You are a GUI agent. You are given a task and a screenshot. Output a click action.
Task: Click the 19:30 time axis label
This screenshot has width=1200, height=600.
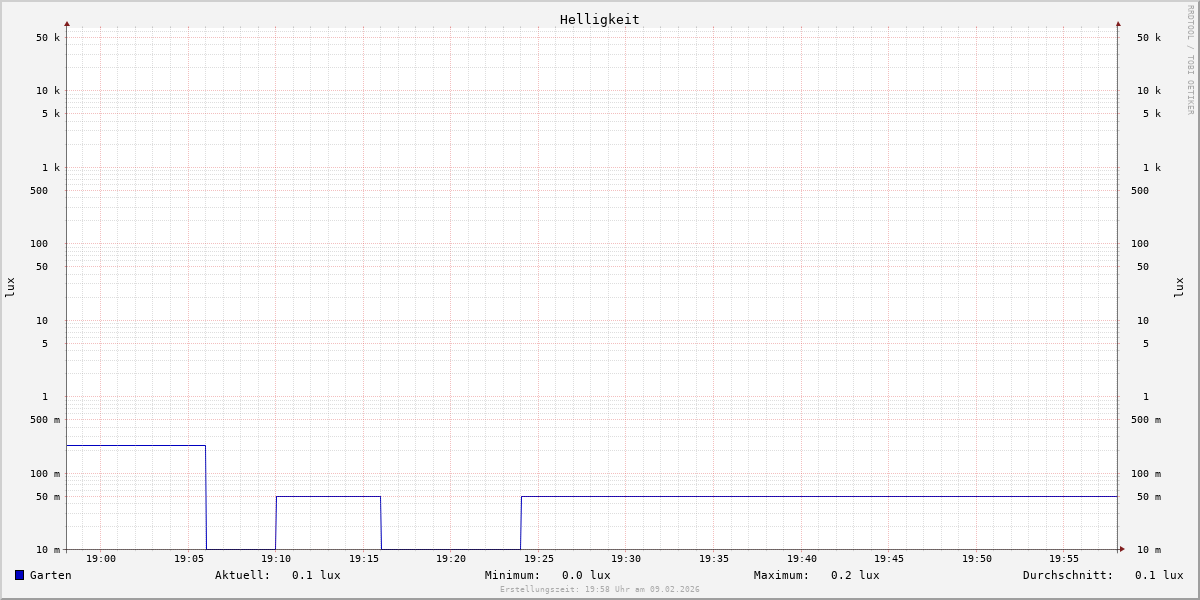pyautogui.click(x=626, y=559)
